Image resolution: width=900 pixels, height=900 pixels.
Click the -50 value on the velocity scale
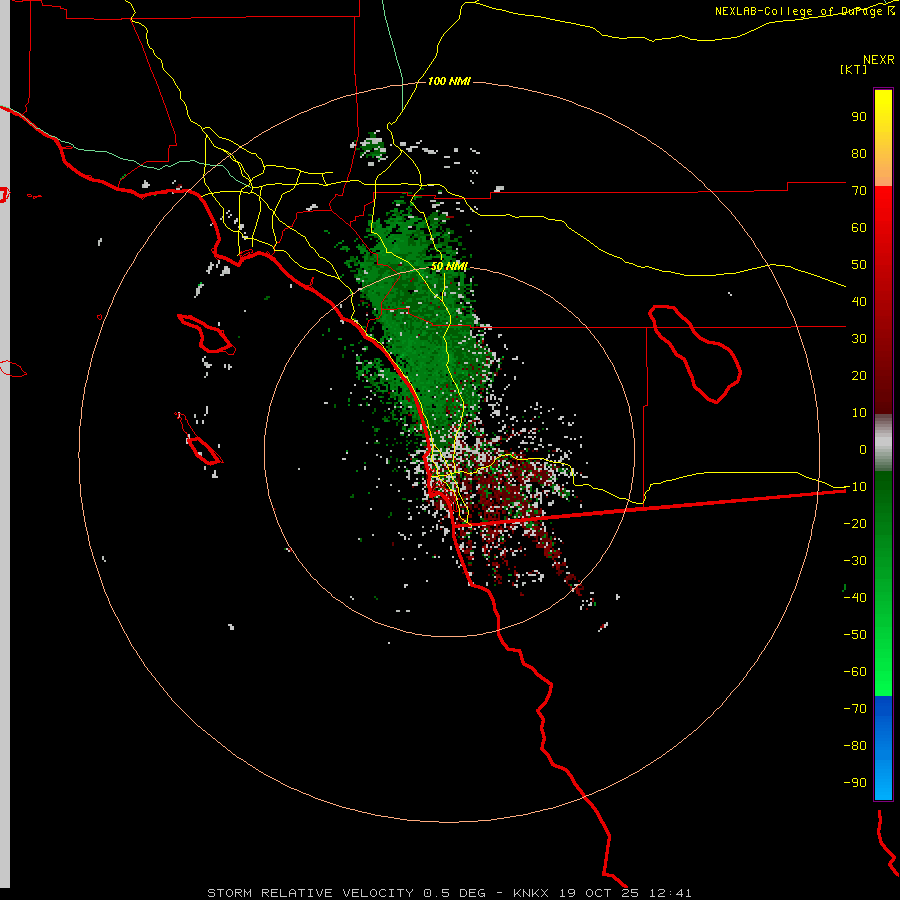pyautogui.click(x=855, y=635)
